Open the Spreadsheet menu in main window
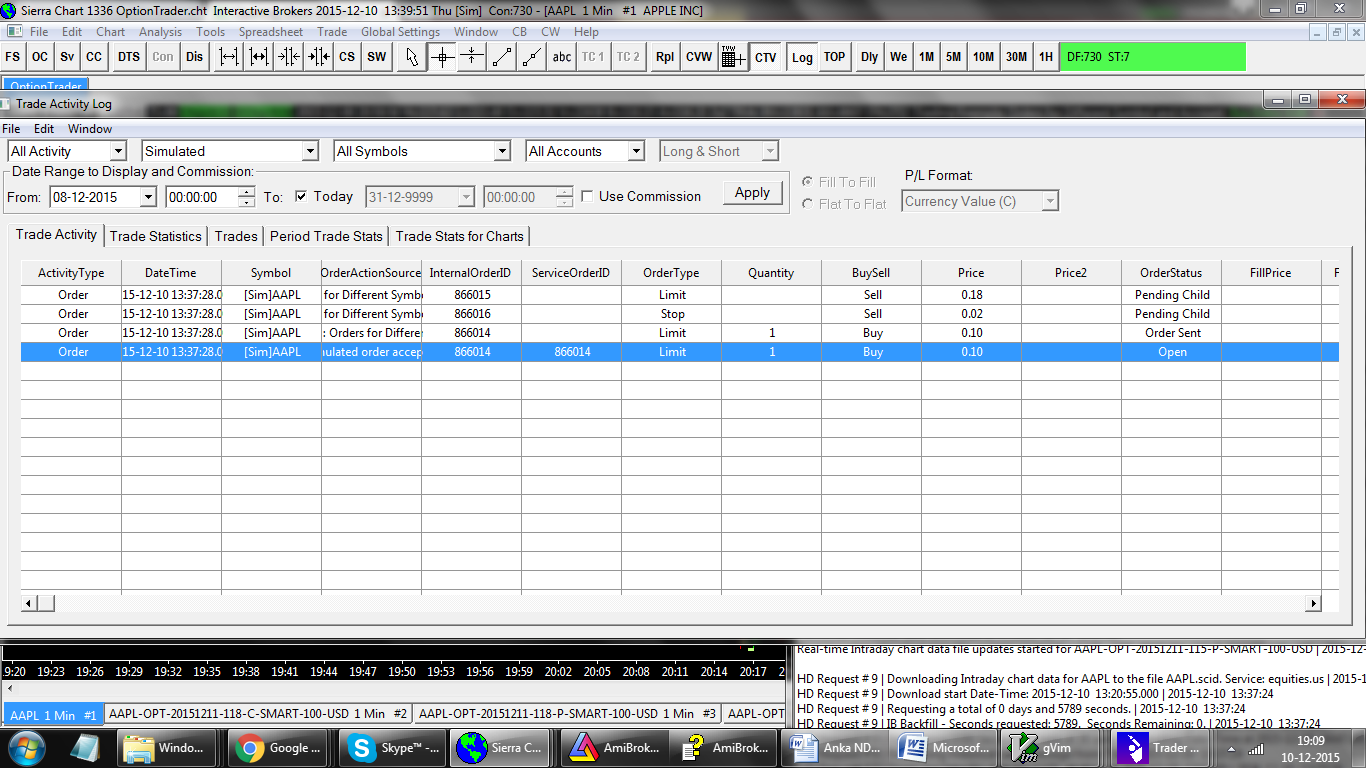1366x768 pixels. (271, 32)
